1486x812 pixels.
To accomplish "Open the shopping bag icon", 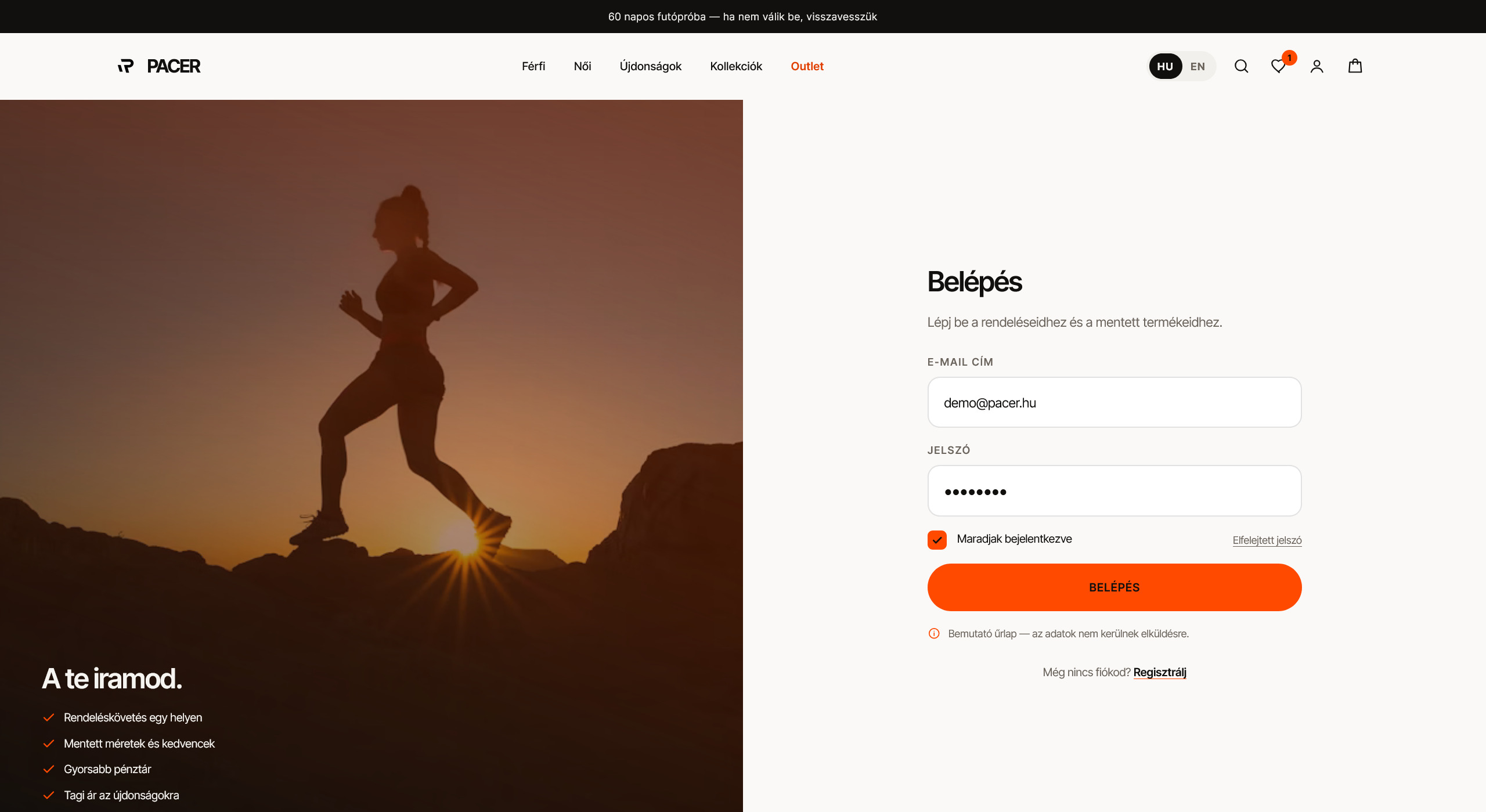I will (x=1355, y=66).
